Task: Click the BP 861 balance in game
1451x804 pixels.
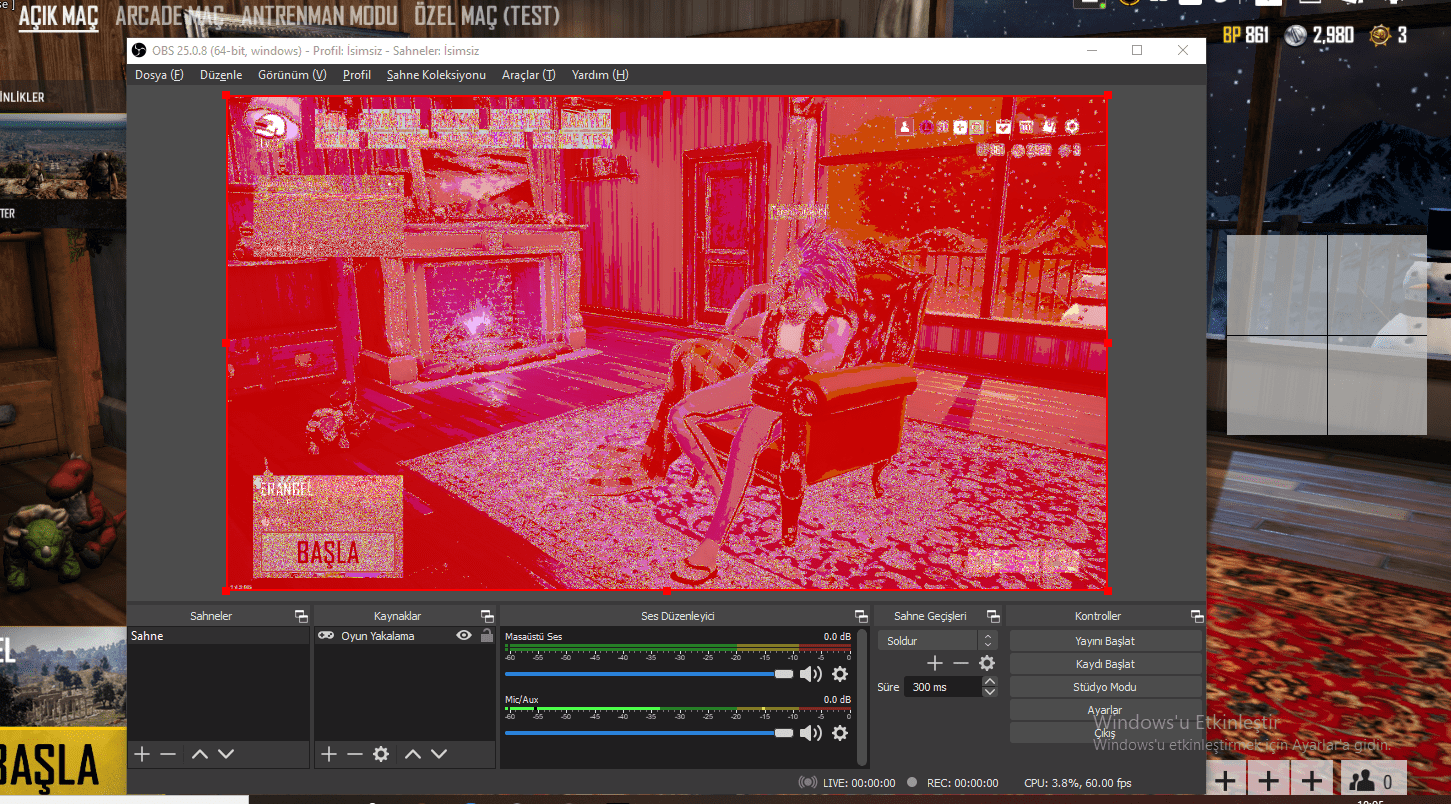Action: (1245, 36)
